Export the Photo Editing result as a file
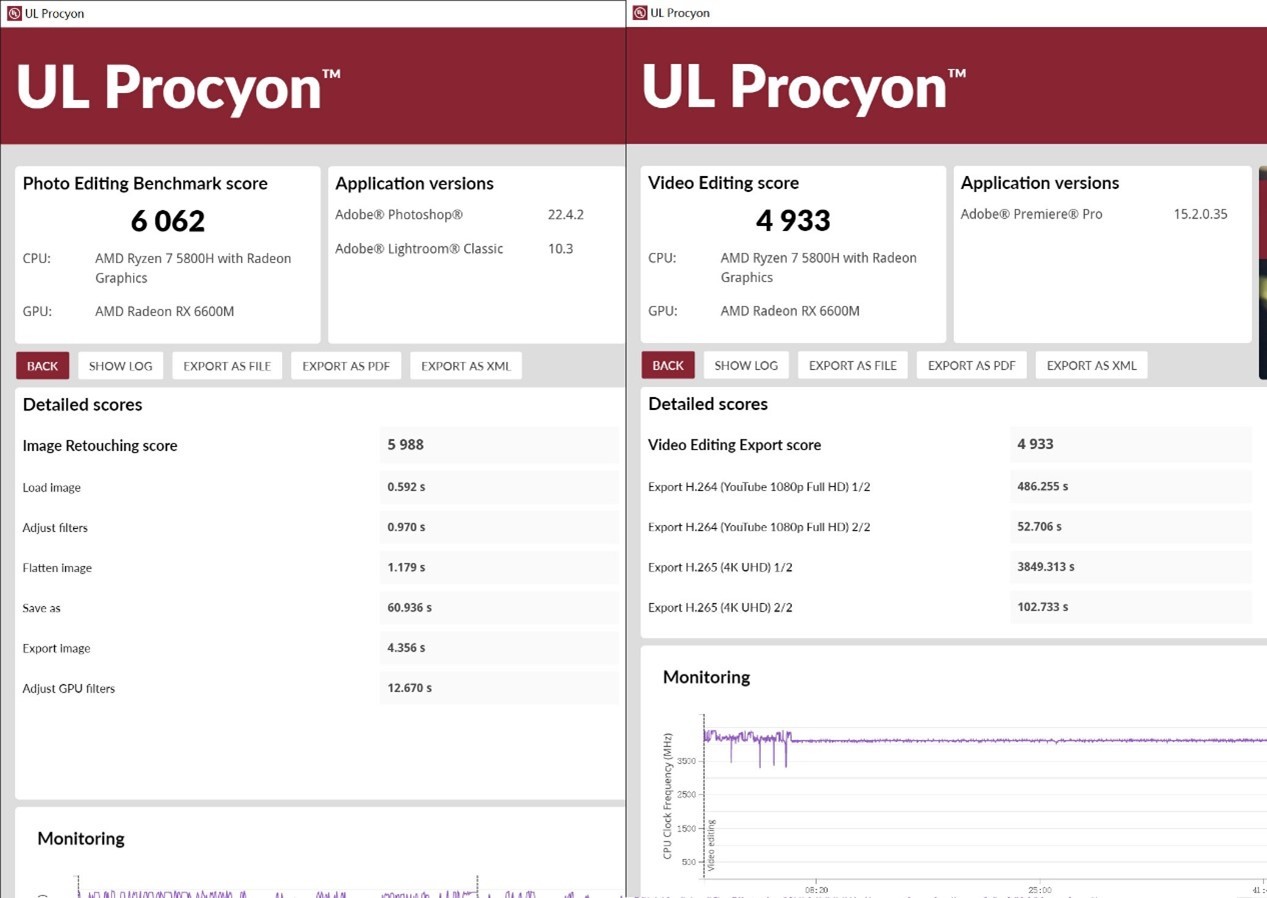Screen dimensions: 1267x898 pyautogui.click(x=227, y=366)
